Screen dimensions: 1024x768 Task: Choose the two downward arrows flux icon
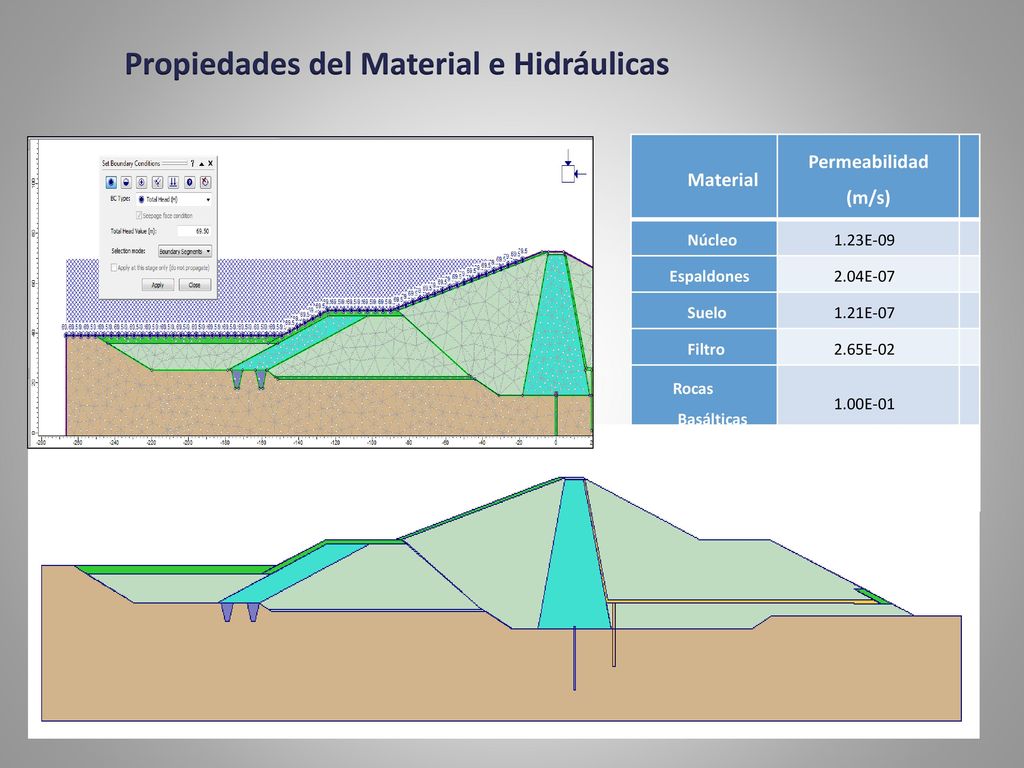pos(173,182)
